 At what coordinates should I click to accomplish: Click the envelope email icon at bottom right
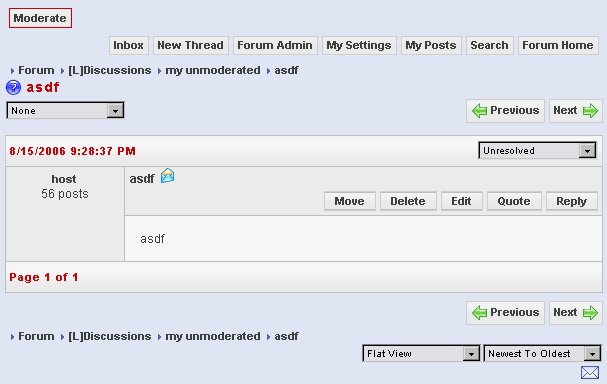pos(590,372)
